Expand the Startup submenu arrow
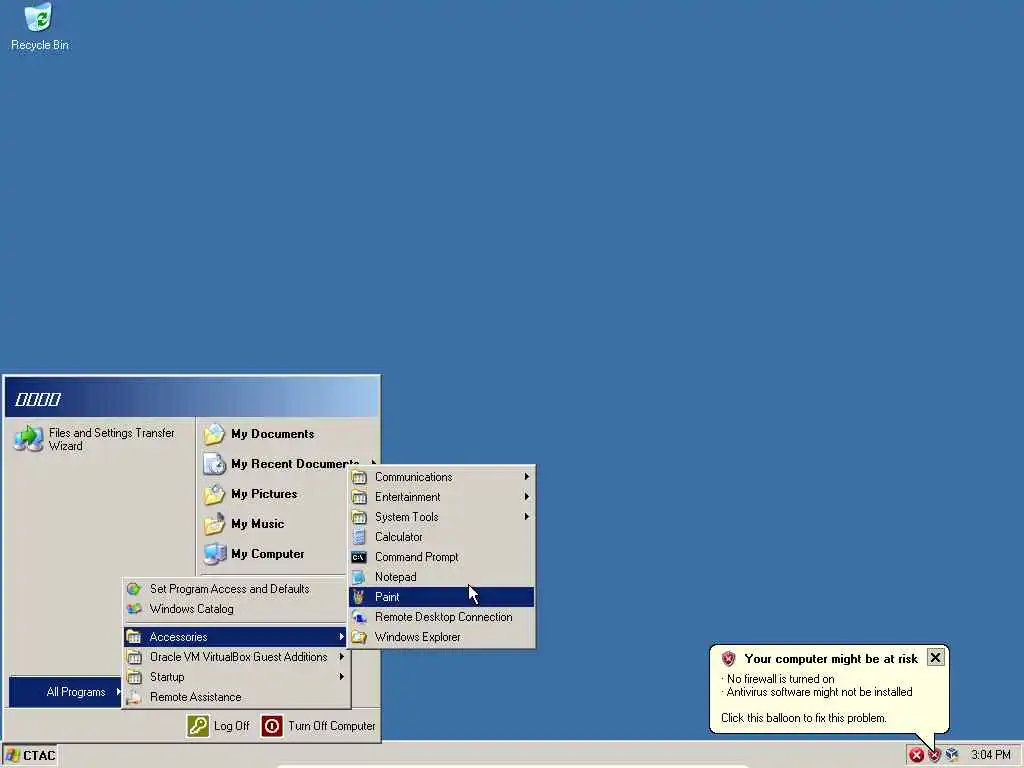 point(341,677)
